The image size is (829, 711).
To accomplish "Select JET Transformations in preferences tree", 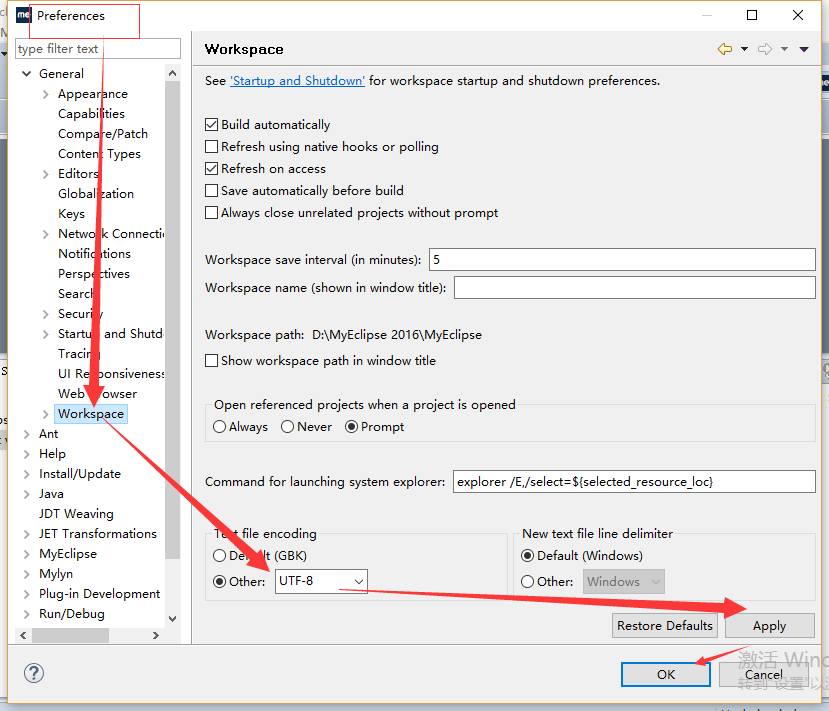I will (98, 534).
